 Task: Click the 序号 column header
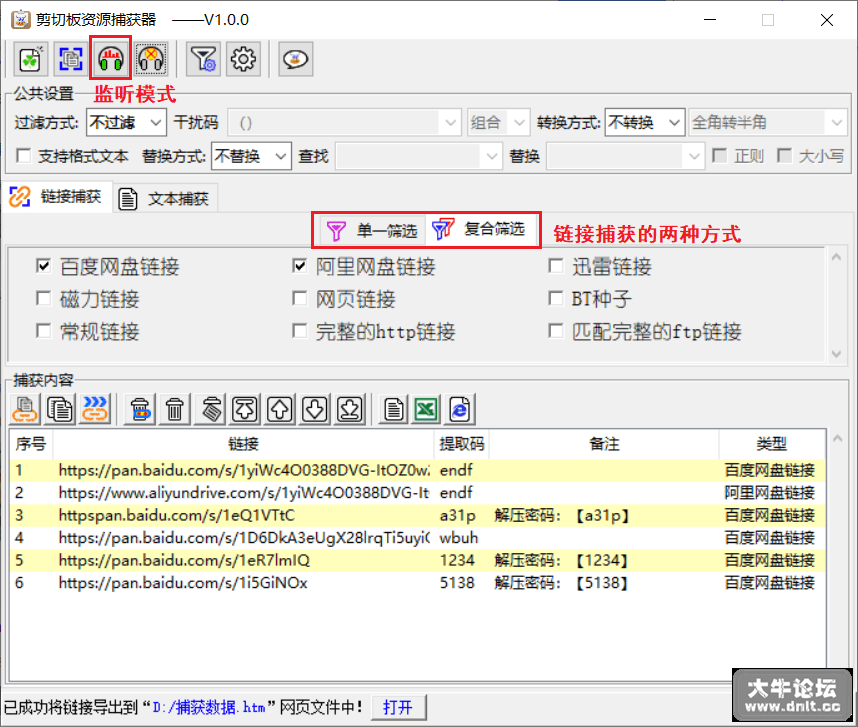31,444
